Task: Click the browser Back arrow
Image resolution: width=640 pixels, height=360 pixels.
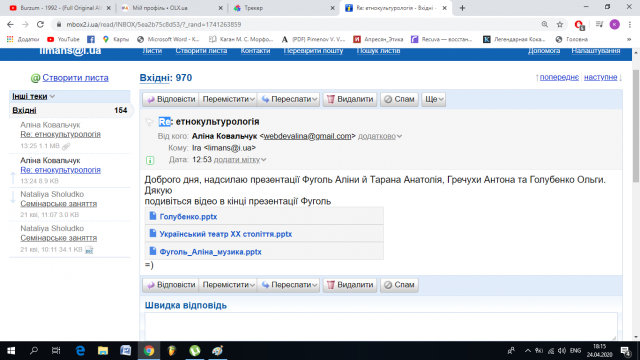Action: click(10, 24)
